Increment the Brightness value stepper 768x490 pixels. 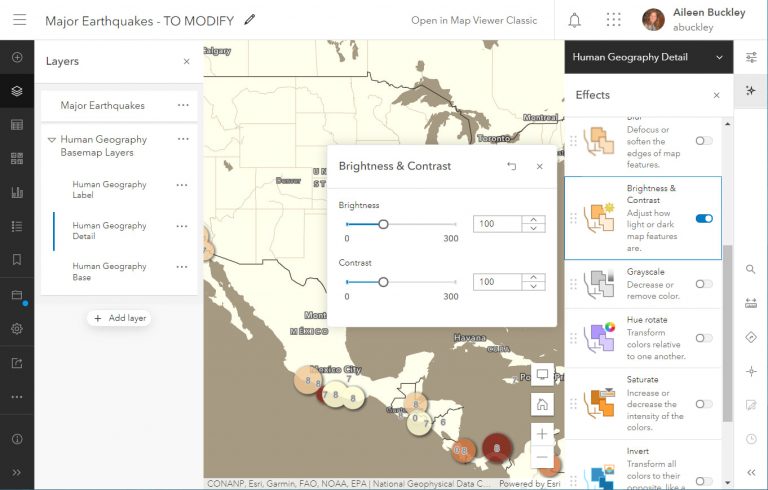(x=535, y=219)
